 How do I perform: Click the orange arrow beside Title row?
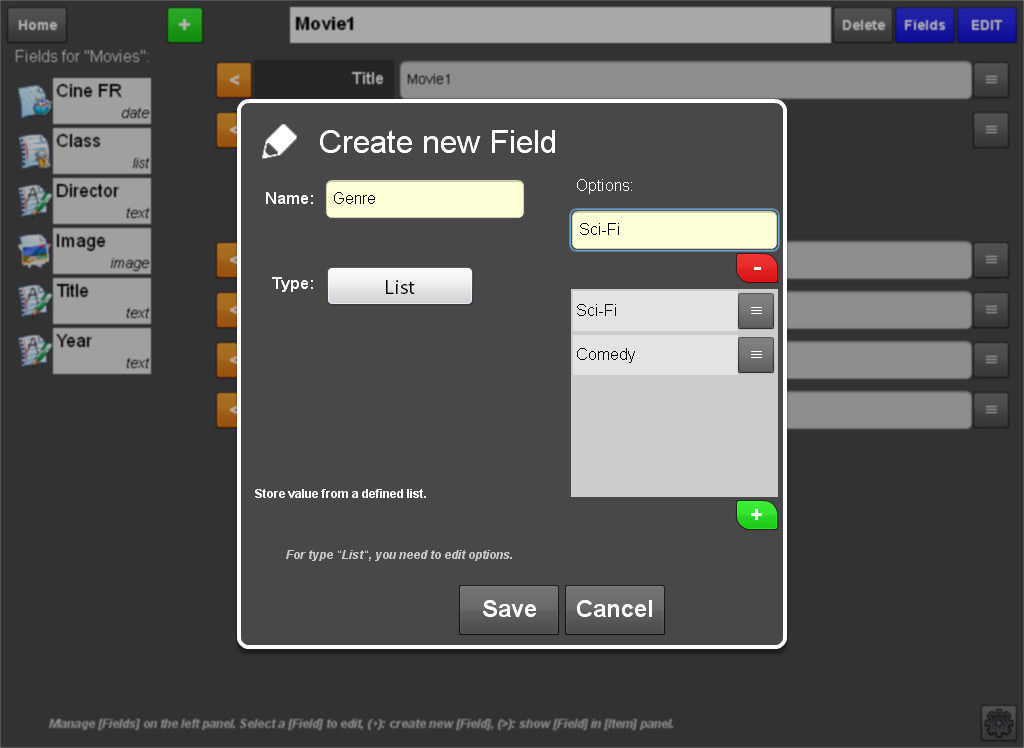point(234,80)
